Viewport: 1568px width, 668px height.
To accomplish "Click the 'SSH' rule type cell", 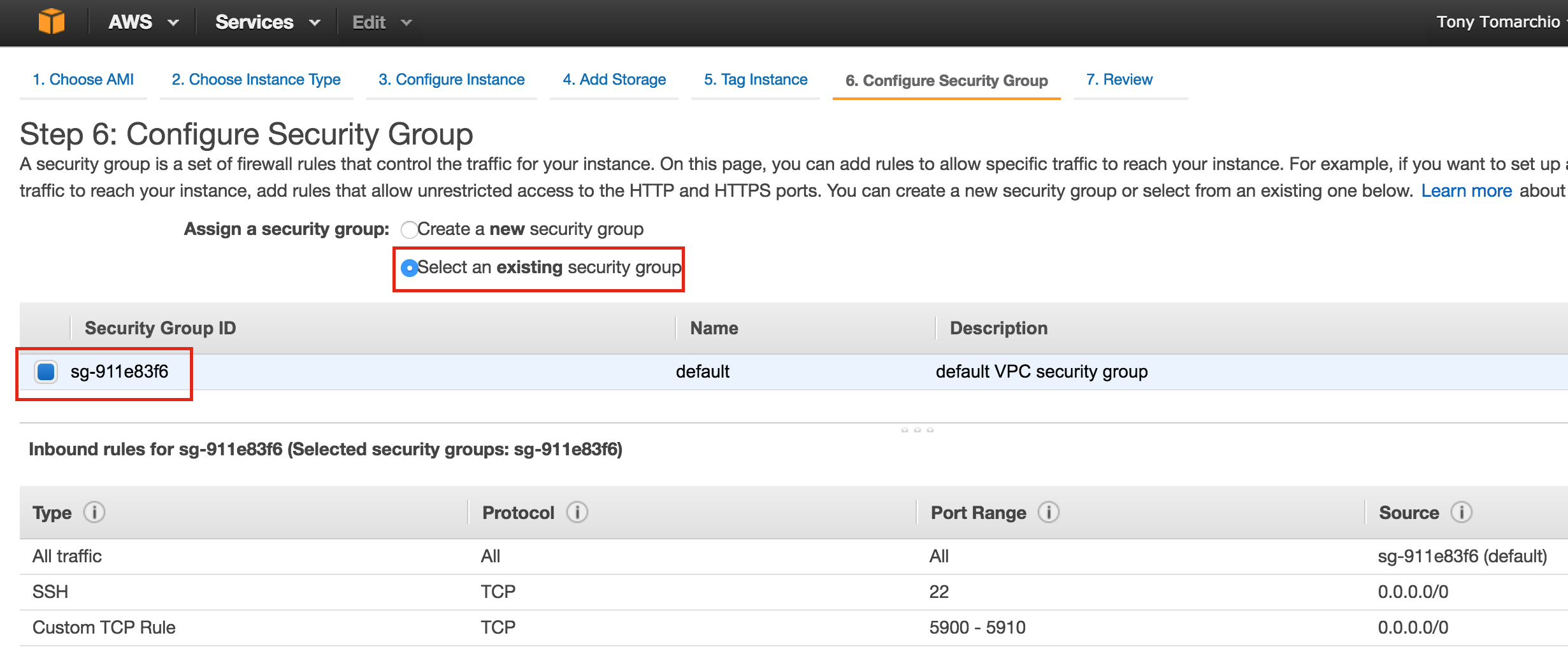I will (50, 592).
